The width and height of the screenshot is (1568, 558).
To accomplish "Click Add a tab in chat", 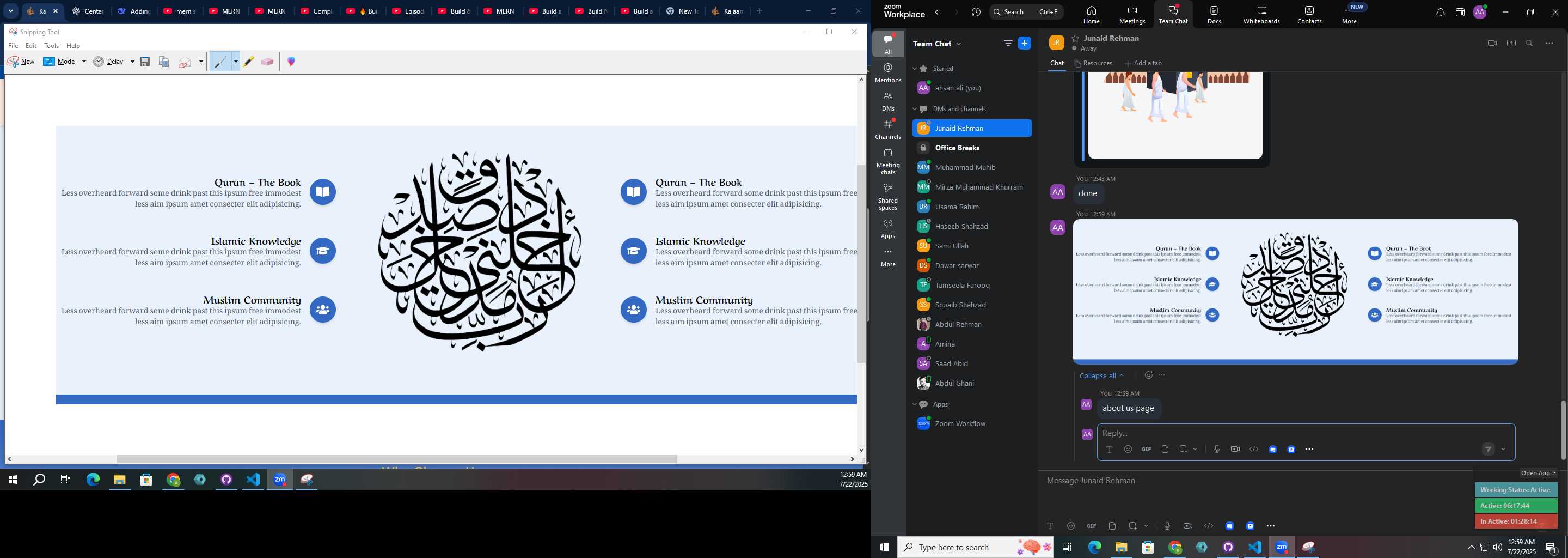I will click(1144, 63).
